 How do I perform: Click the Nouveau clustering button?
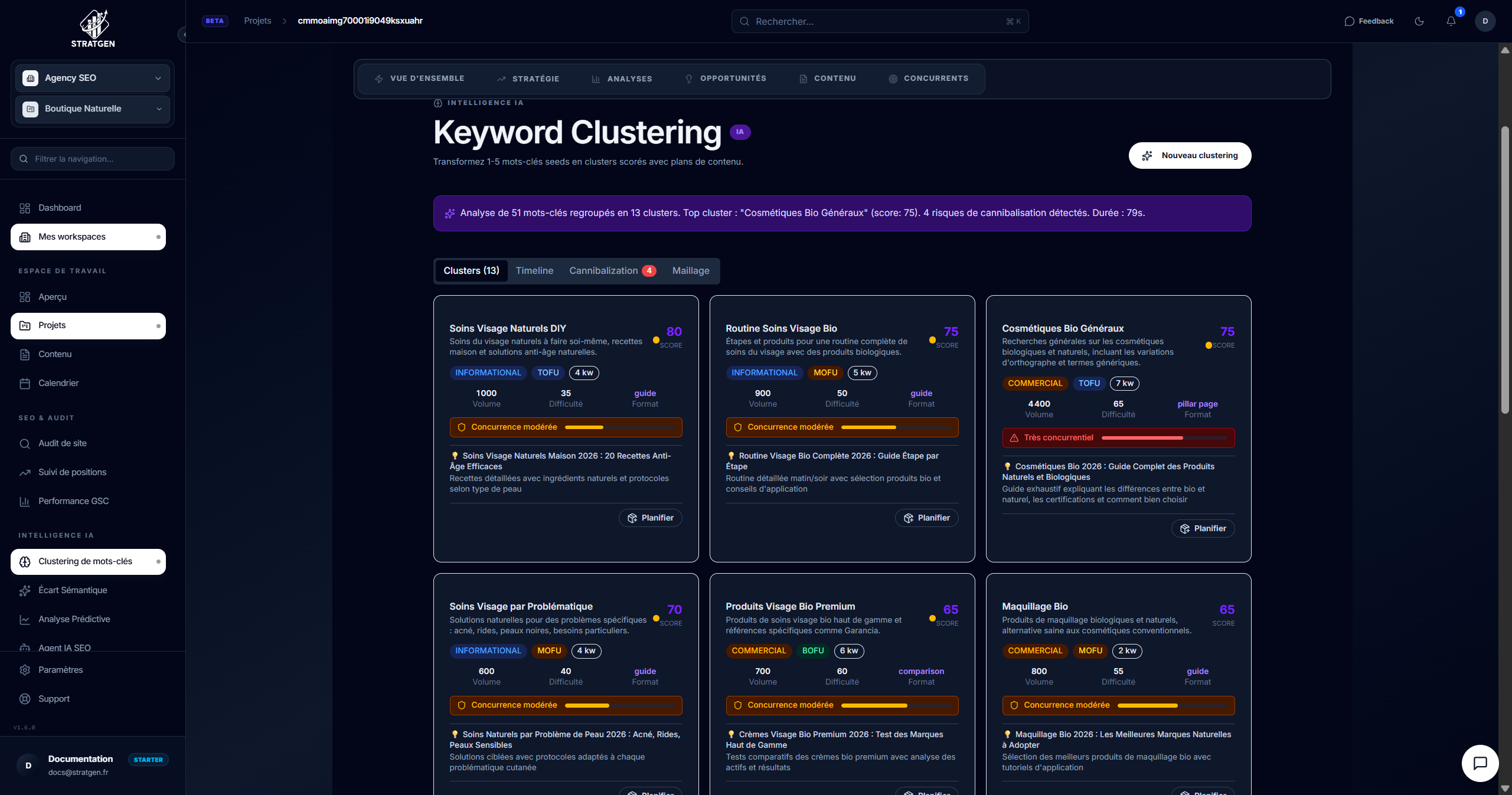point(1190,156)
